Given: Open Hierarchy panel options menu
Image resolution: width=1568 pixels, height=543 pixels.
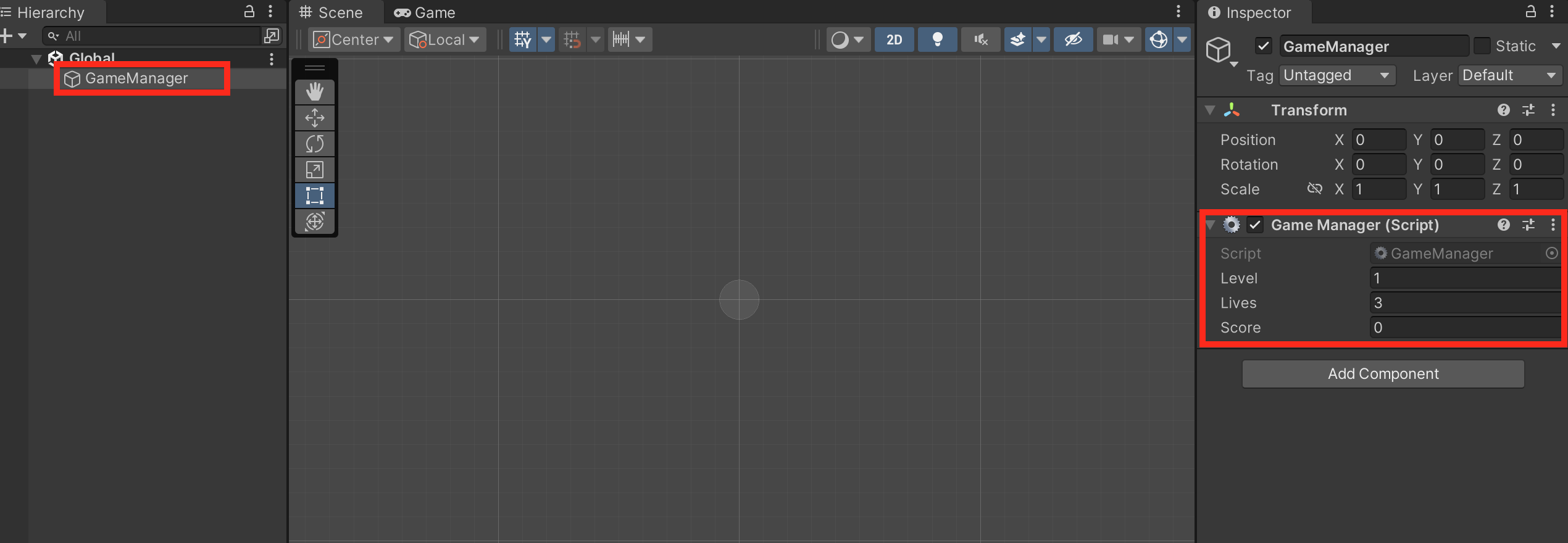Looking at the screenshot, I should pyautogui.click(x=270, y=11).
